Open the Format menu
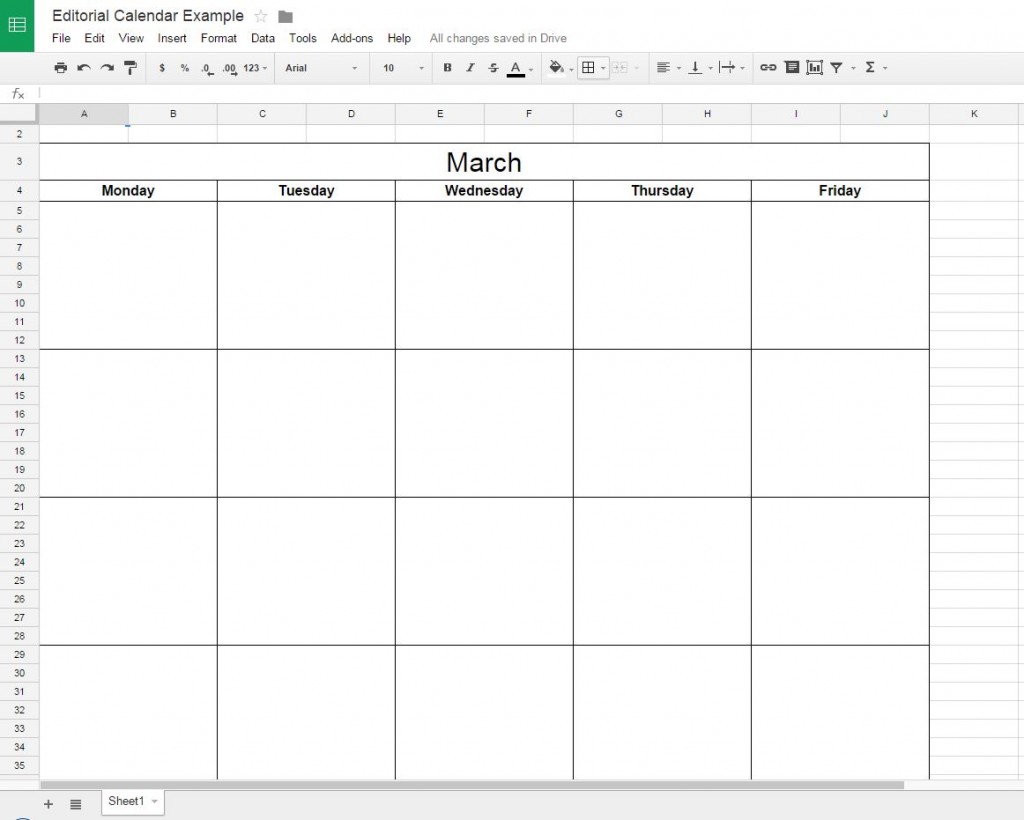 pyautogui.click(x=218, y=38)
